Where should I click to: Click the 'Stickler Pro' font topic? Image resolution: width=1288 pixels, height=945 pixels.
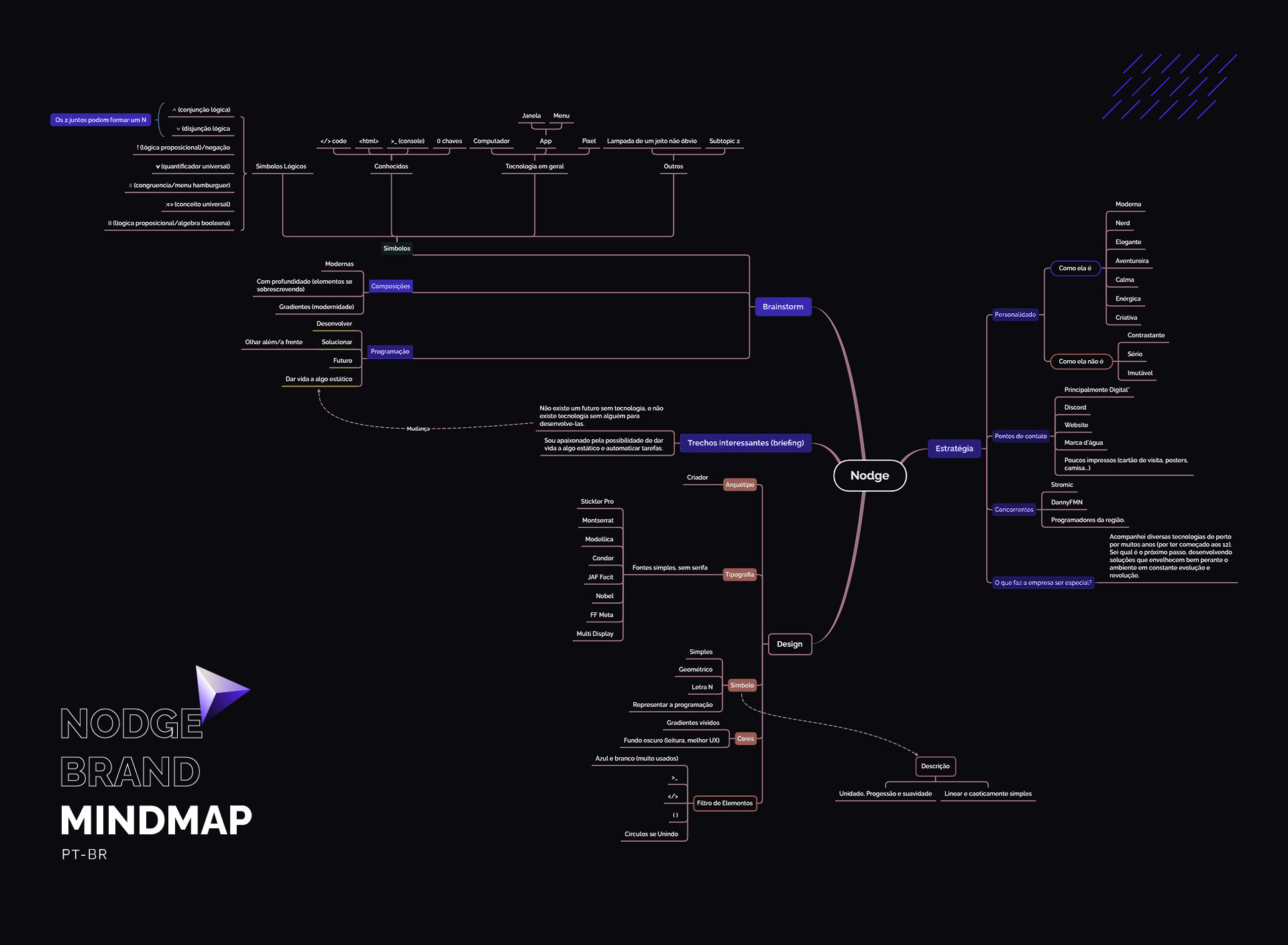tap(597, 501)
